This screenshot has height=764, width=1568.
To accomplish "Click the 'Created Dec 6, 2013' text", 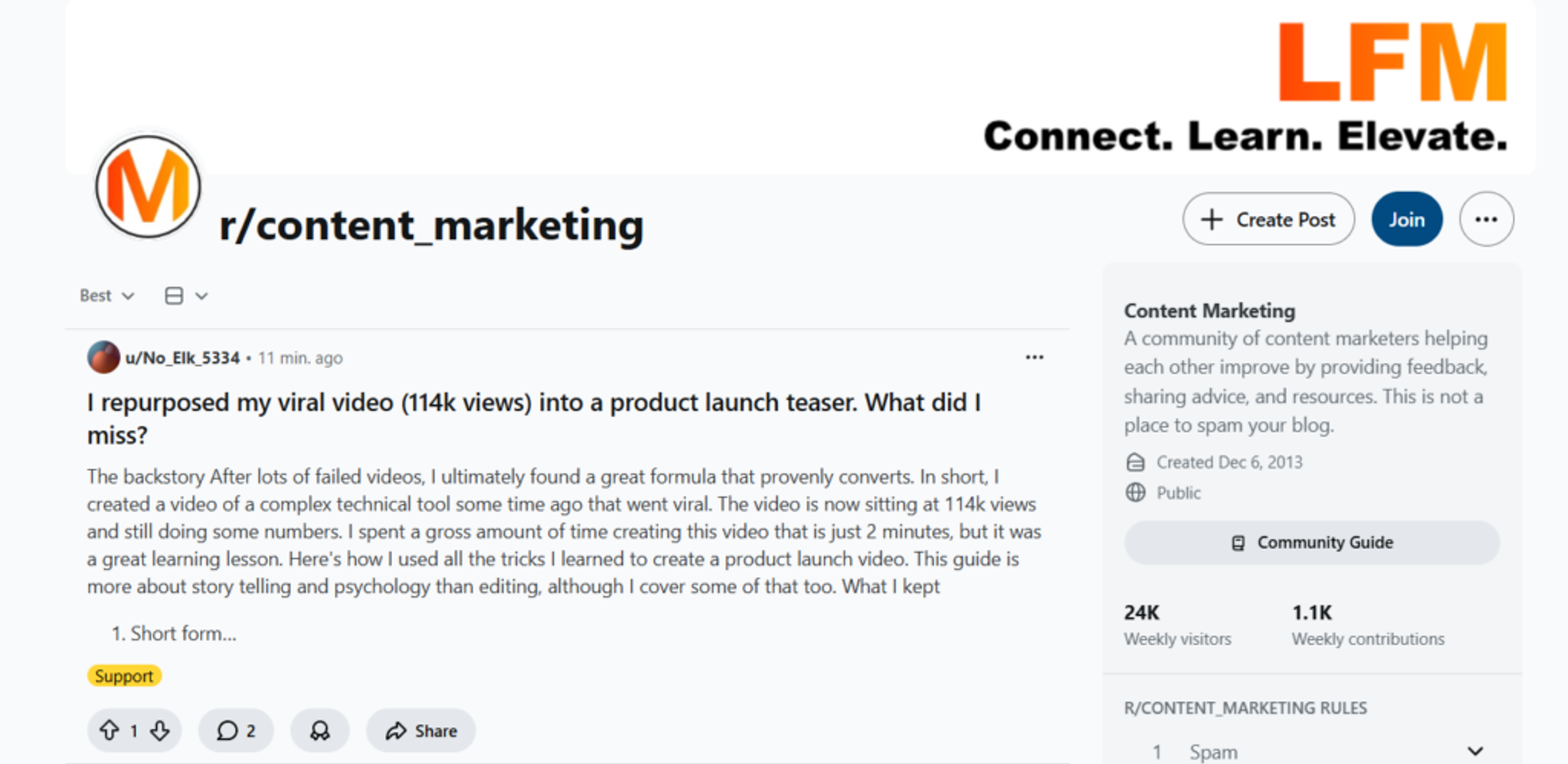I will click(x=1229, y=462).
